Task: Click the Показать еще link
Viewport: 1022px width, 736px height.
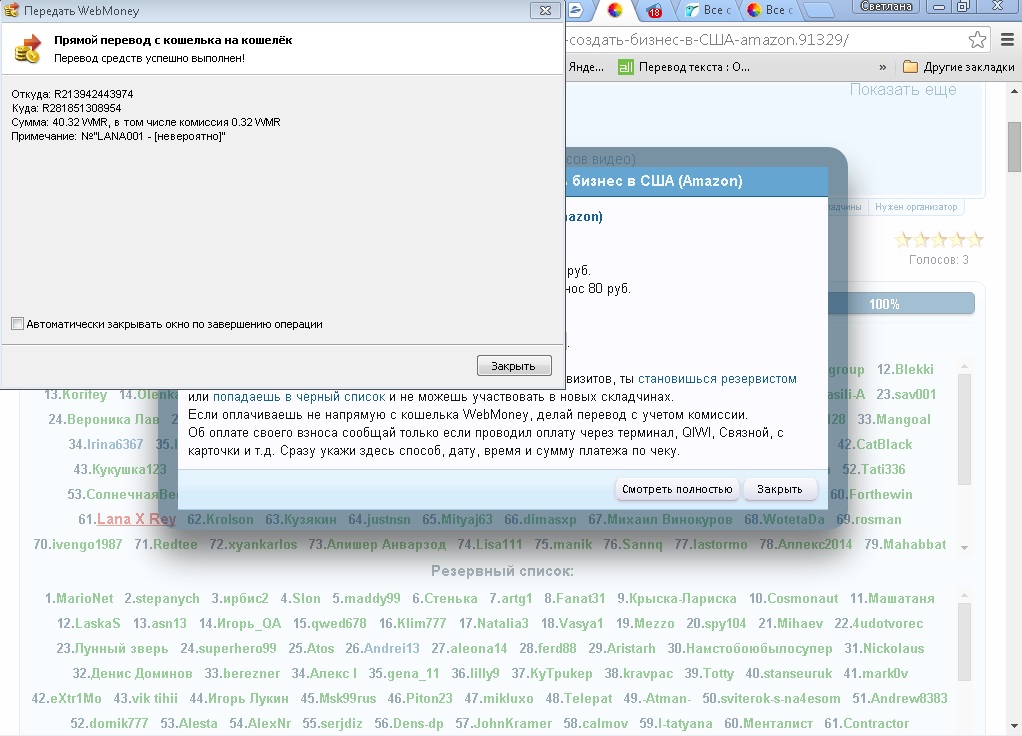Action: coord(903,90)
